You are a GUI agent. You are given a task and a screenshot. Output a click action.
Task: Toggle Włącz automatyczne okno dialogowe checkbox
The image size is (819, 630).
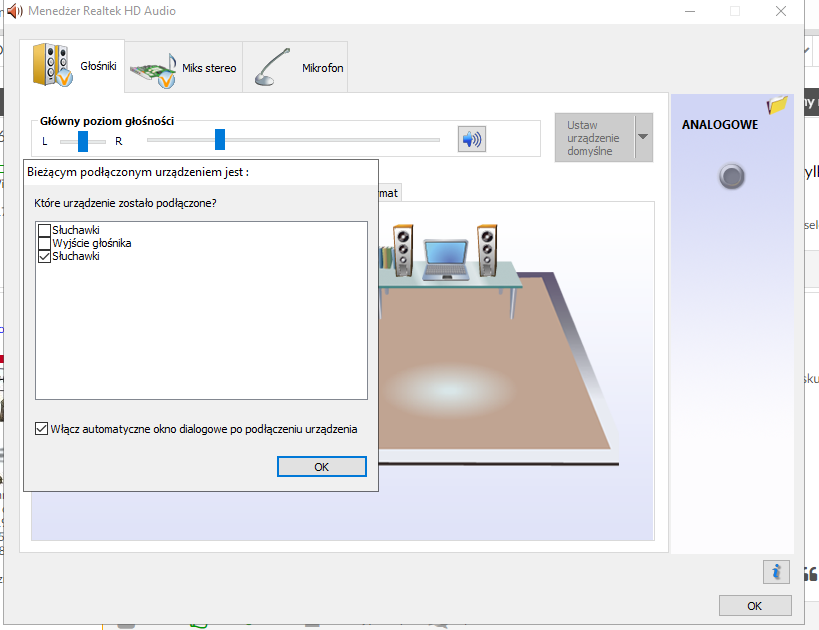(41, 429)
